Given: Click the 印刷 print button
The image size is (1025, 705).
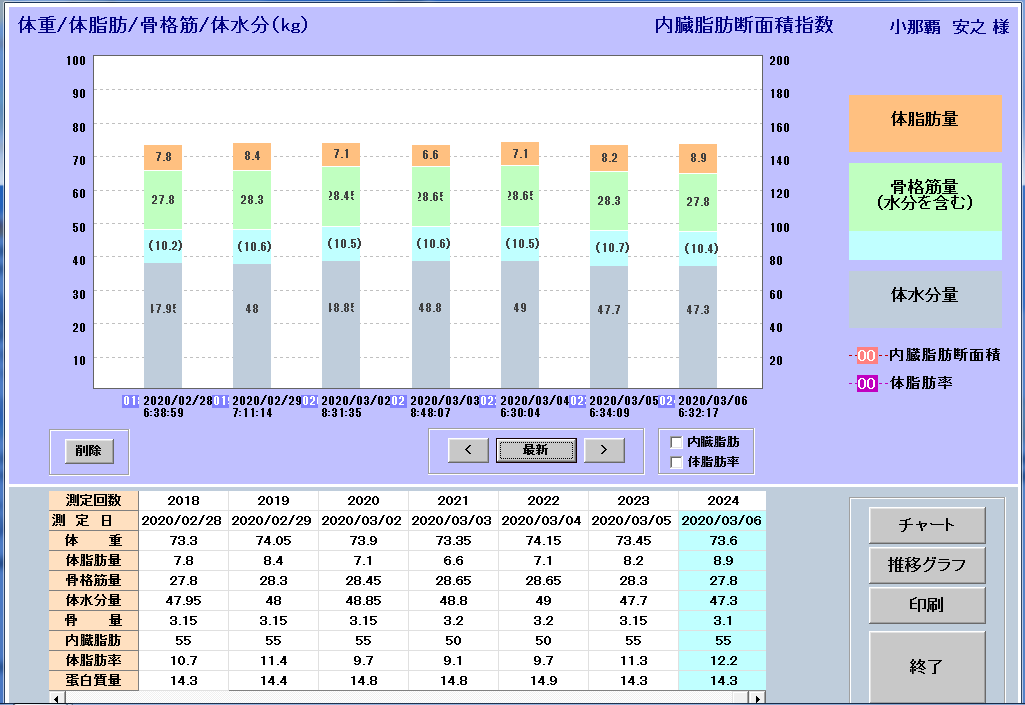Looking at the screenshot, I should point(926,605).
